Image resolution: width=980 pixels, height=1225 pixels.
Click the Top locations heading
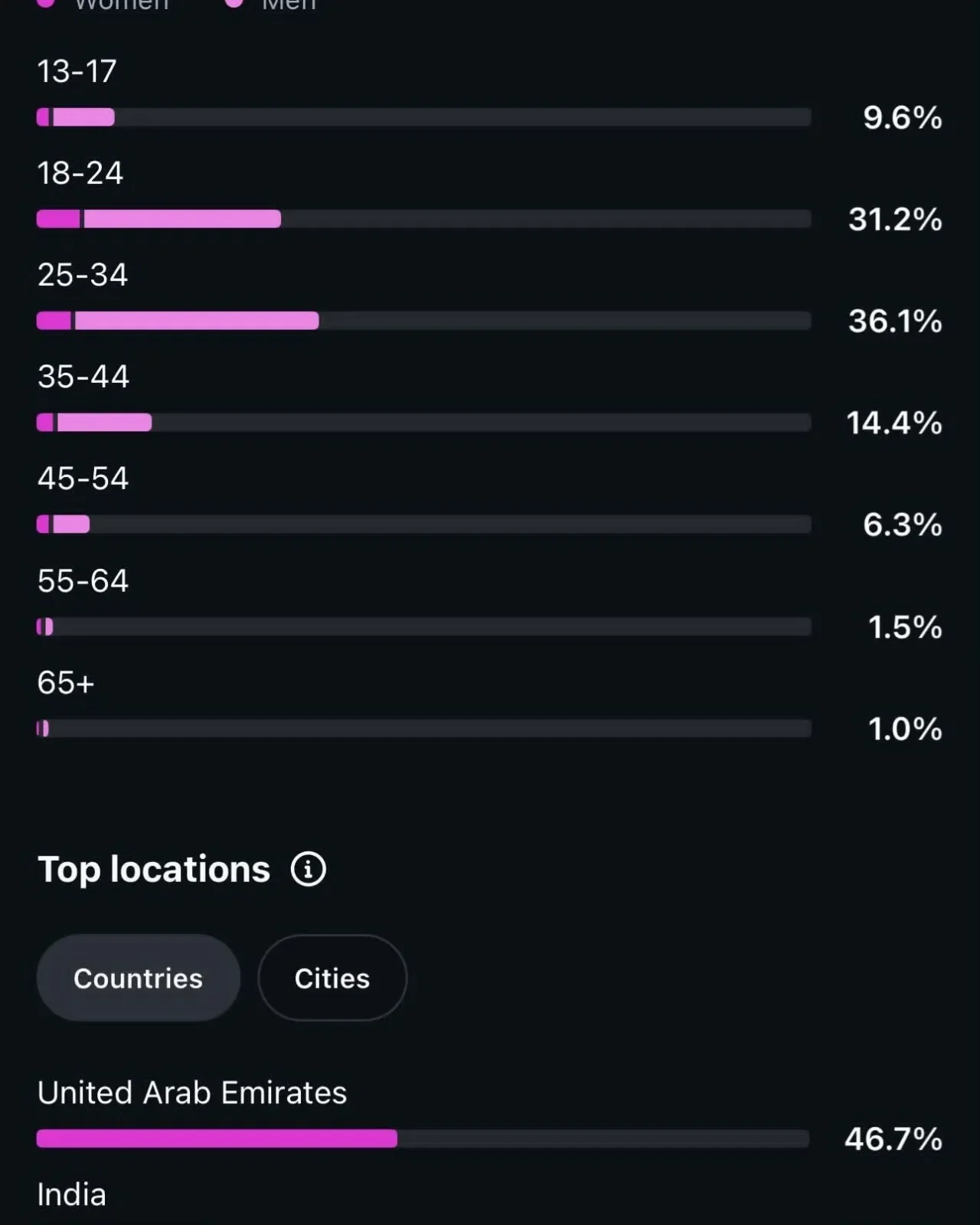[154, 870]
